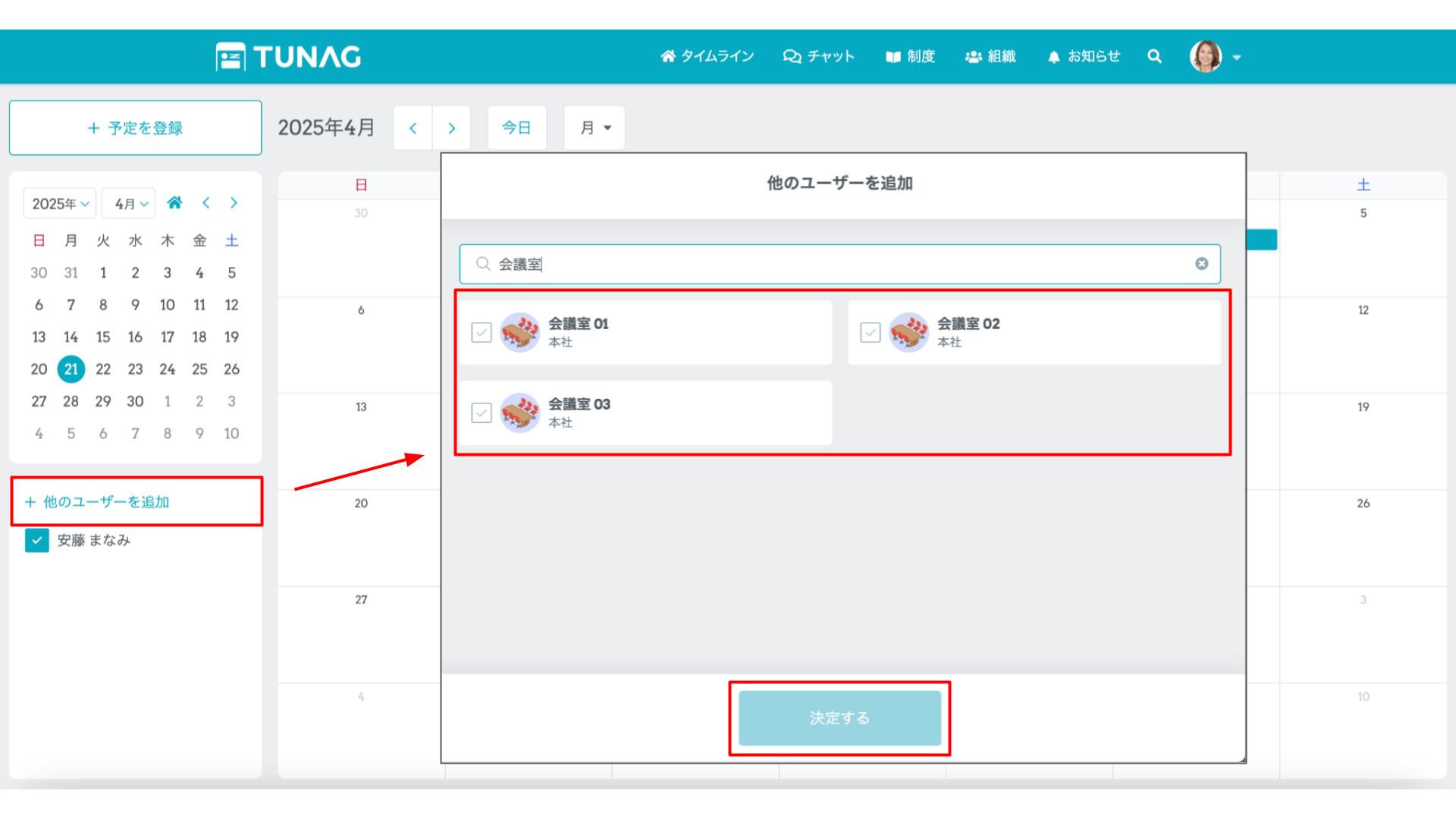Click day 20 in main calendar Sunday column

(361, 504)
